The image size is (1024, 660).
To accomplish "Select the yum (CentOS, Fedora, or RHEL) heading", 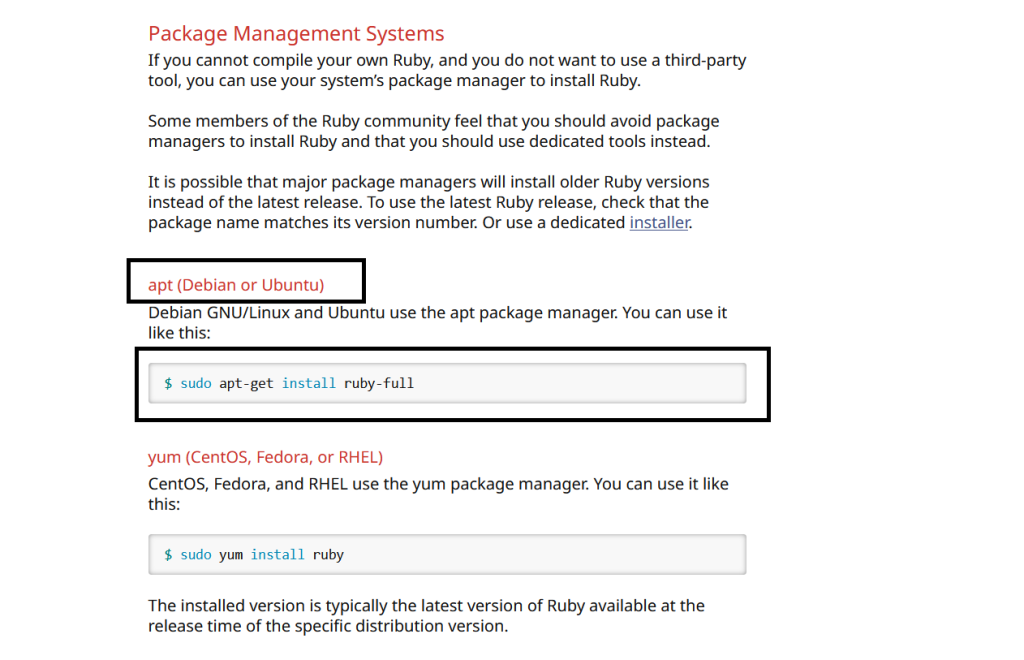I will (x=265, y=457).
